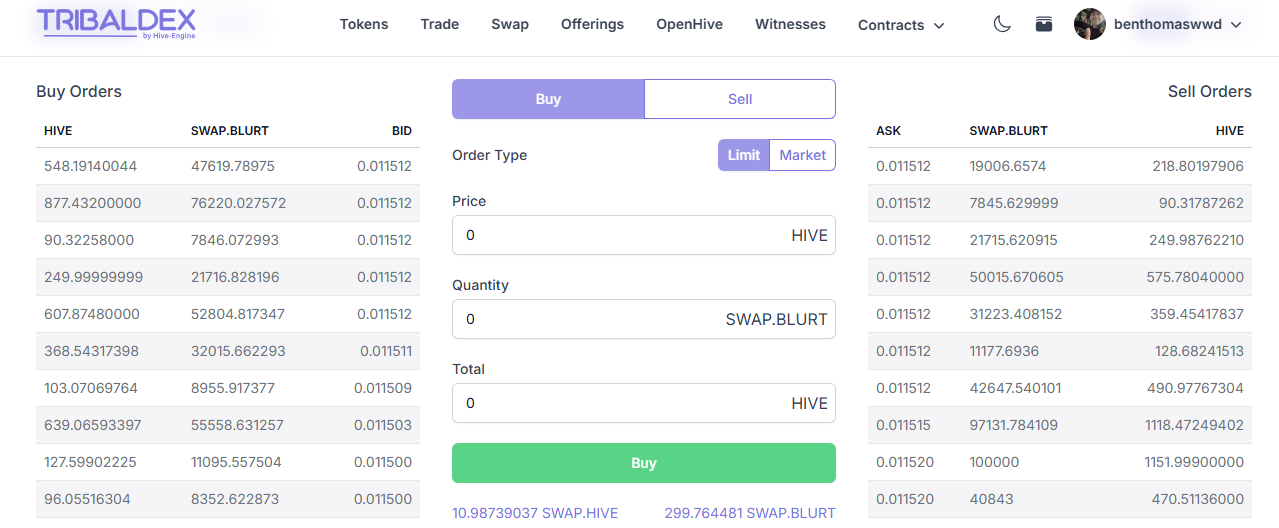Click the 10.98739037 SWAP.HIVE balance link
This screenshot has height=528, width=1279.
click(535, 513)
